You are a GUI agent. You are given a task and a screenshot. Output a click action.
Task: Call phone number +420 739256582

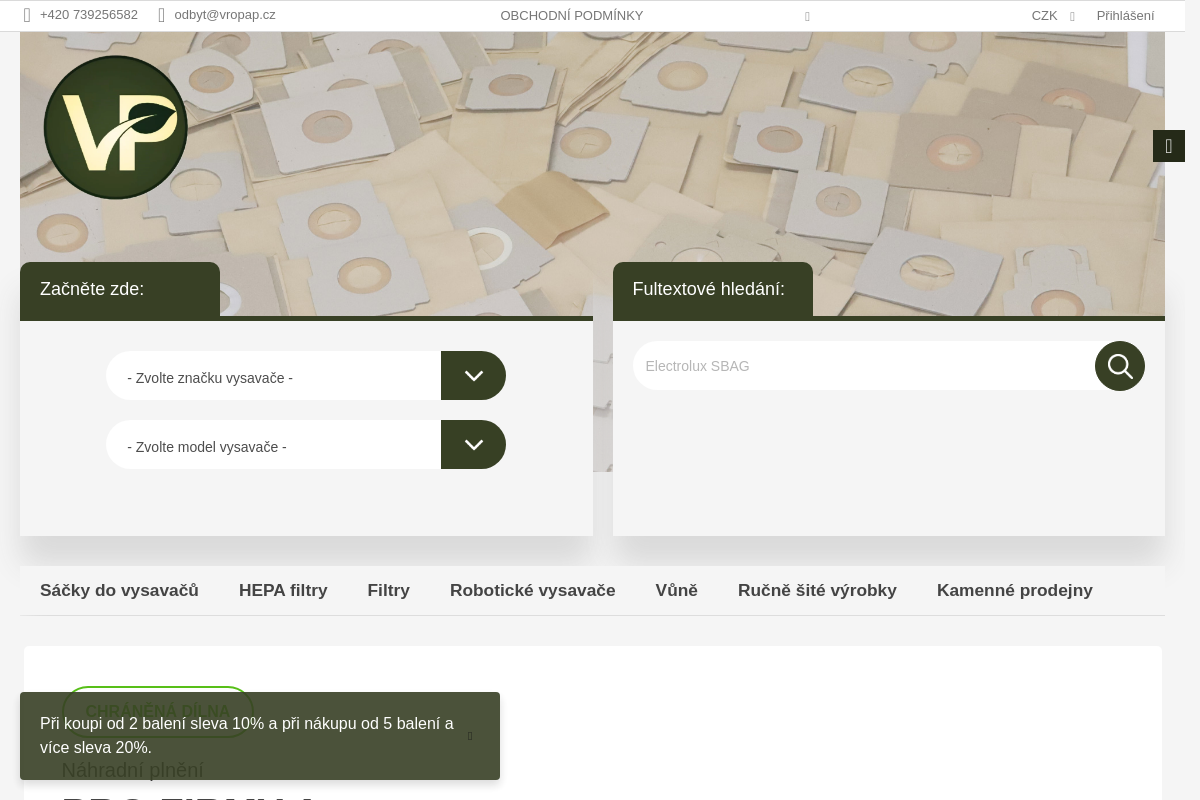tap(89, 15)
